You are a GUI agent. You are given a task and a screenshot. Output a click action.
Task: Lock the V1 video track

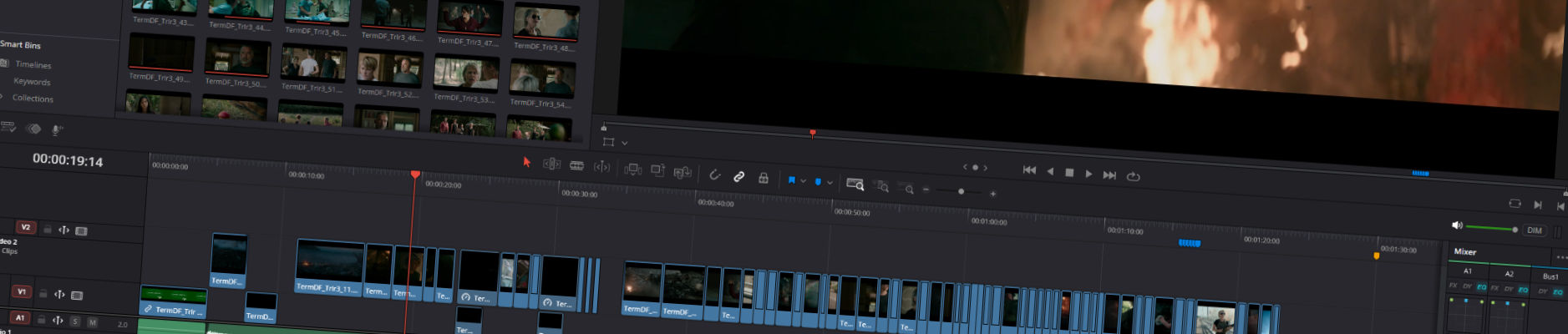click(x=43, y=294)
